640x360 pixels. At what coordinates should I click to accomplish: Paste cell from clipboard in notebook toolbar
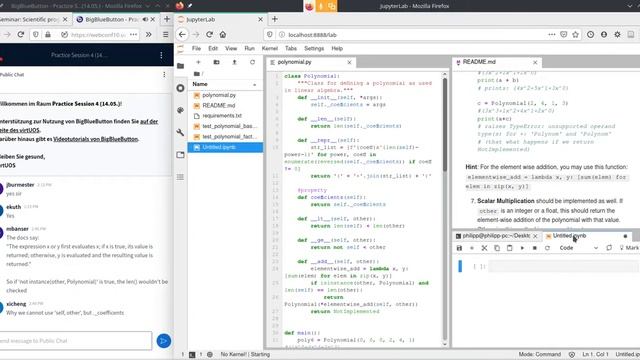(509, 248)
